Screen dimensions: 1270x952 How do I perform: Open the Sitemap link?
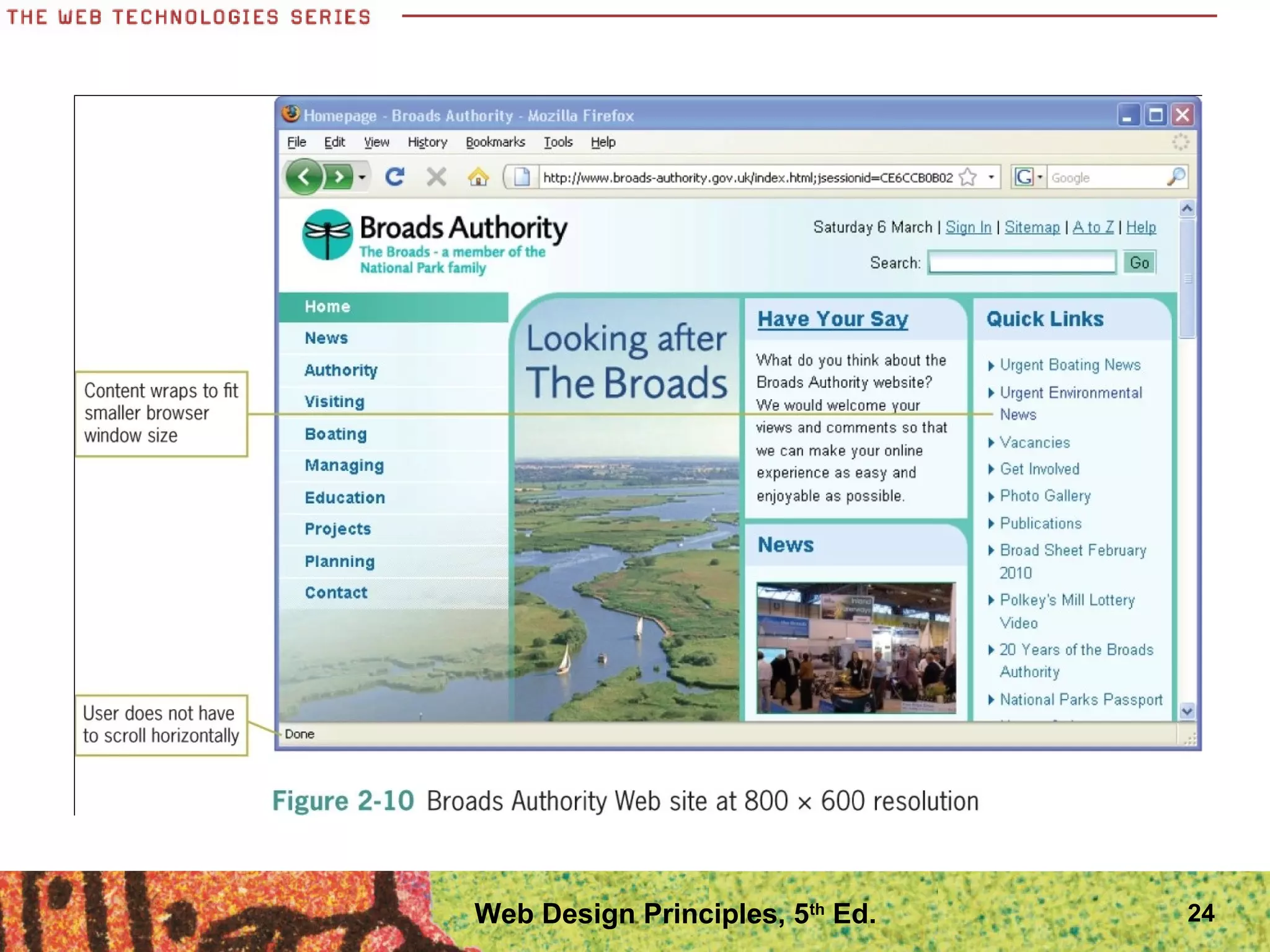point(1032,227)
